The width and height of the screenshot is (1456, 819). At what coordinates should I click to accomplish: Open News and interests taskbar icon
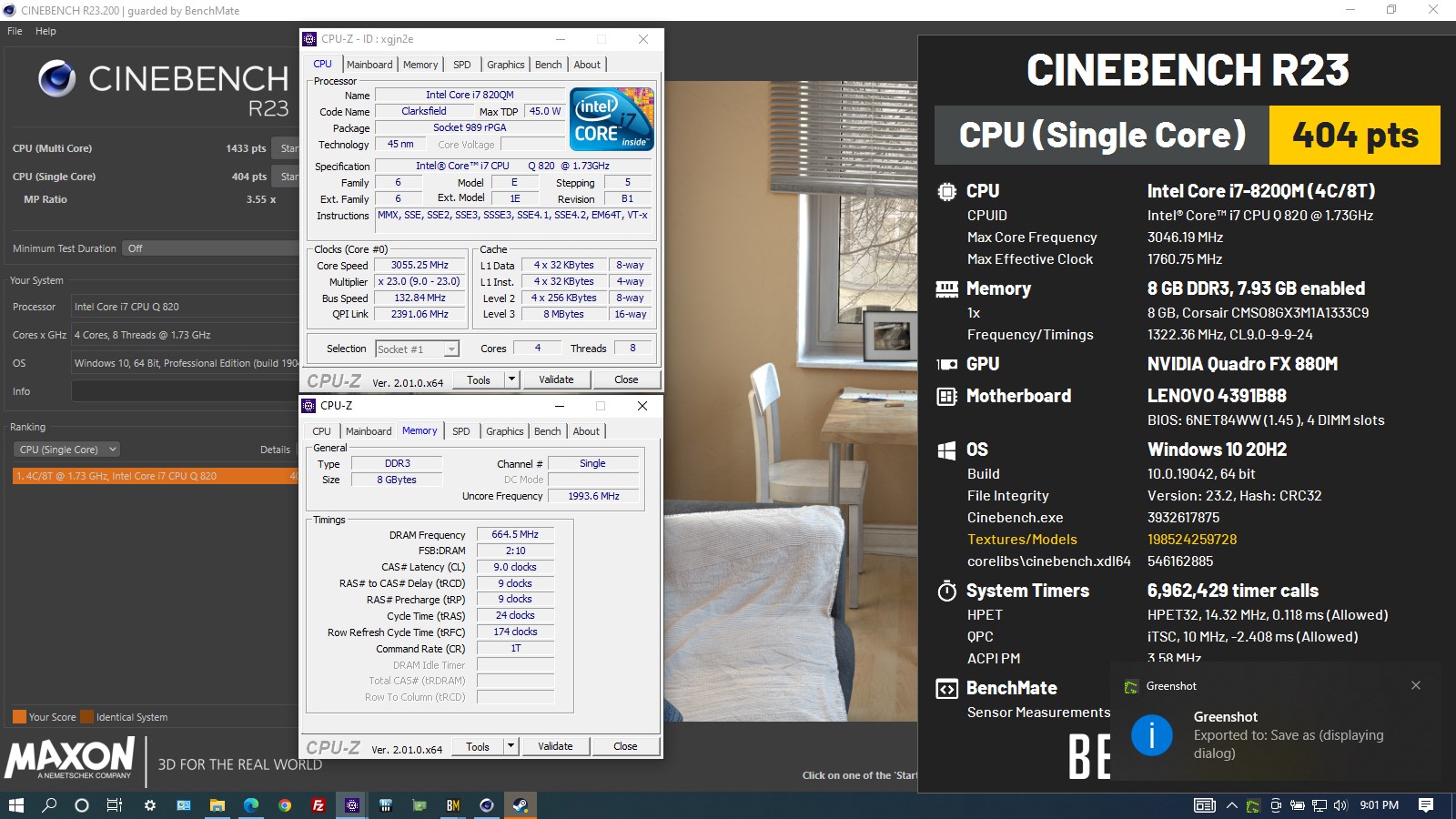click(1205, 805)
